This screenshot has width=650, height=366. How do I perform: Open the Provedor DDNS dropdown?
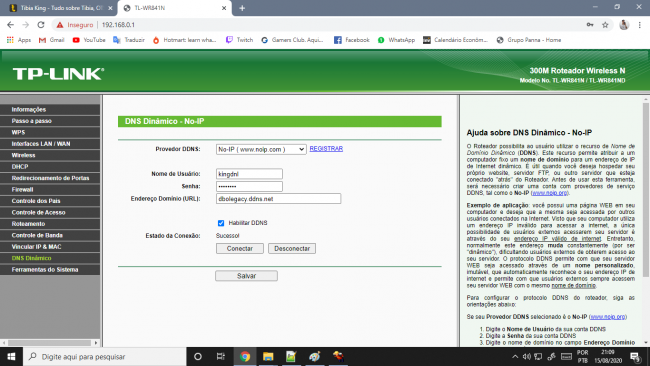coord(261,149)
